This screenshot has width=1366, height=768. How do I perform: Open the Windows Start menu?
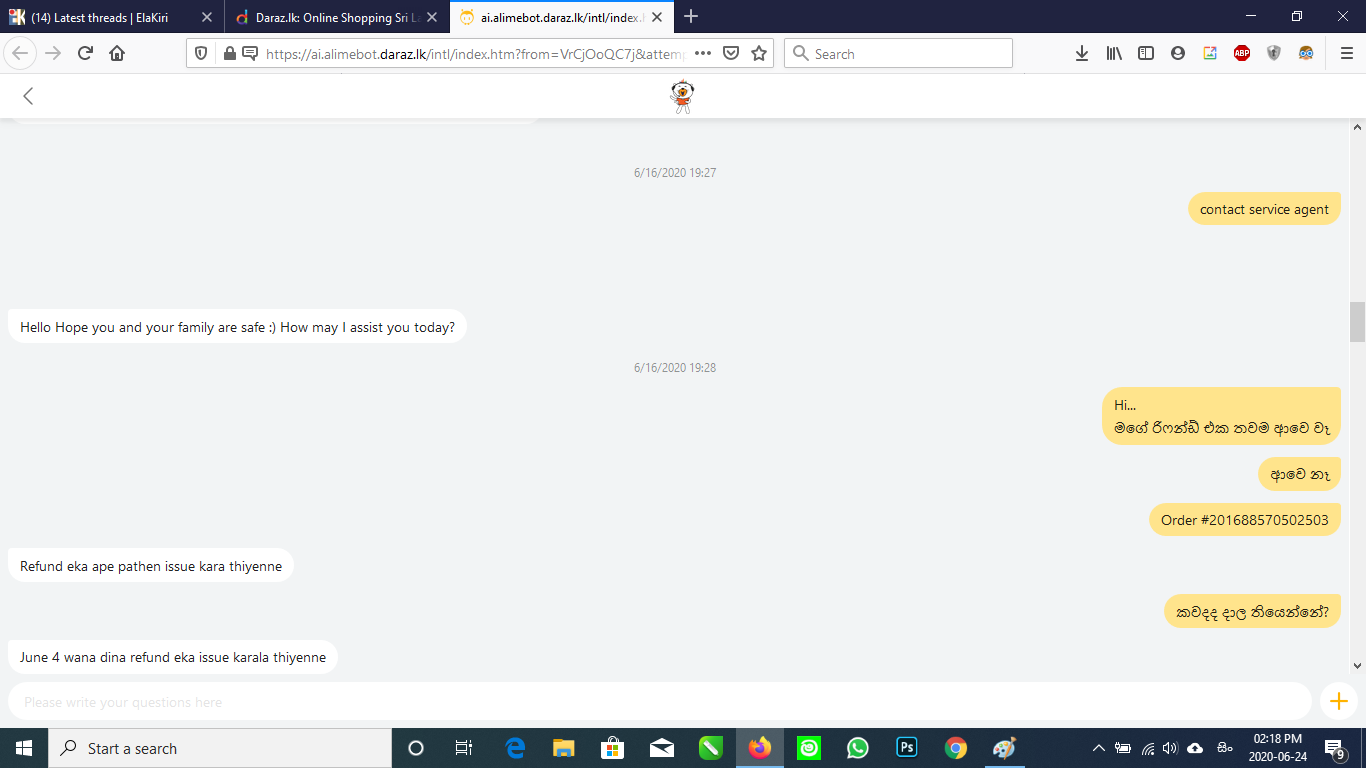coord(24,748)
